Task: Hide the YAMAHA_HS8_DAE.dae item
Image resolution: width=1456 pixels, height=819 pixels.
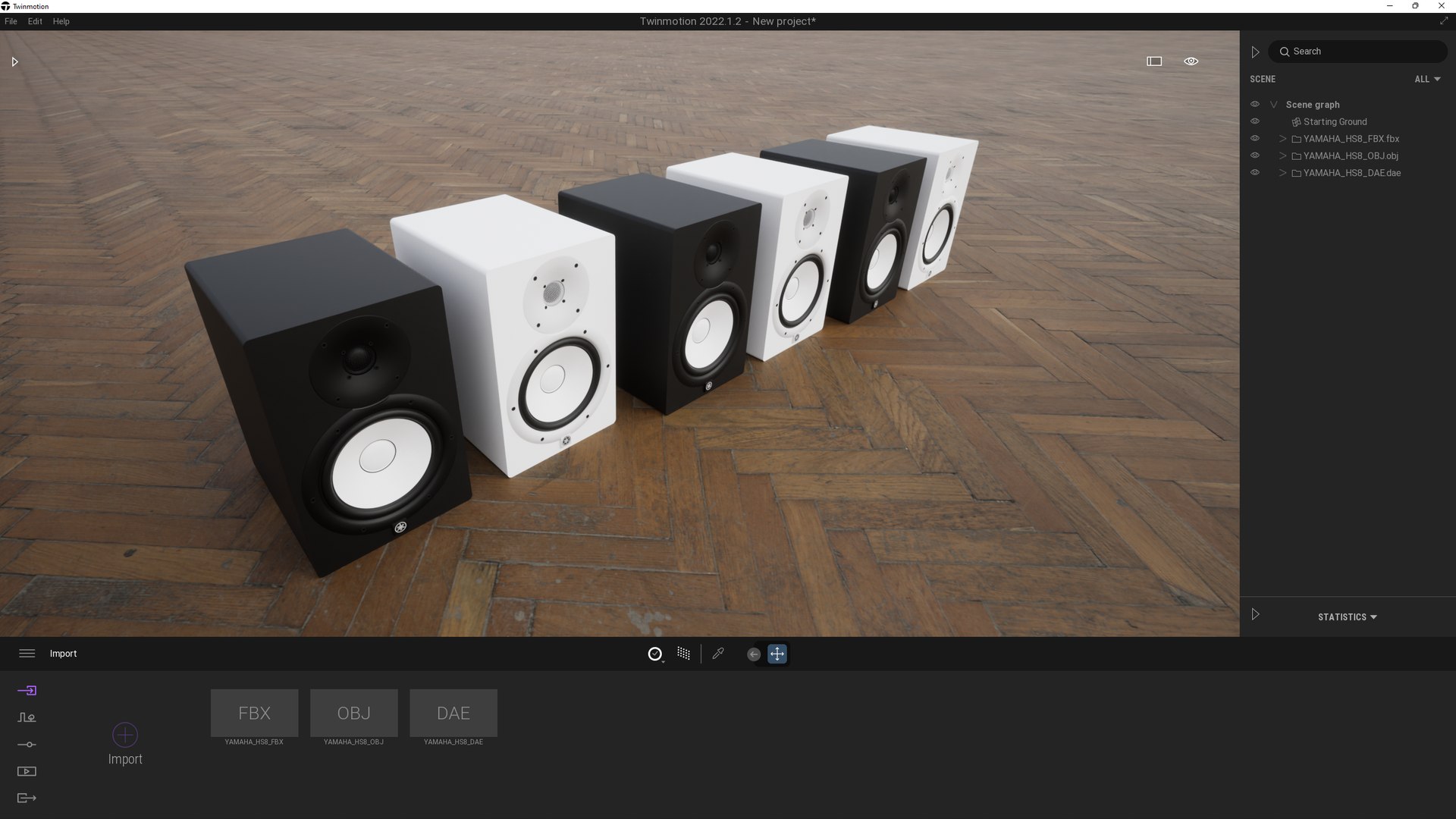Action: pos(1255,173)
